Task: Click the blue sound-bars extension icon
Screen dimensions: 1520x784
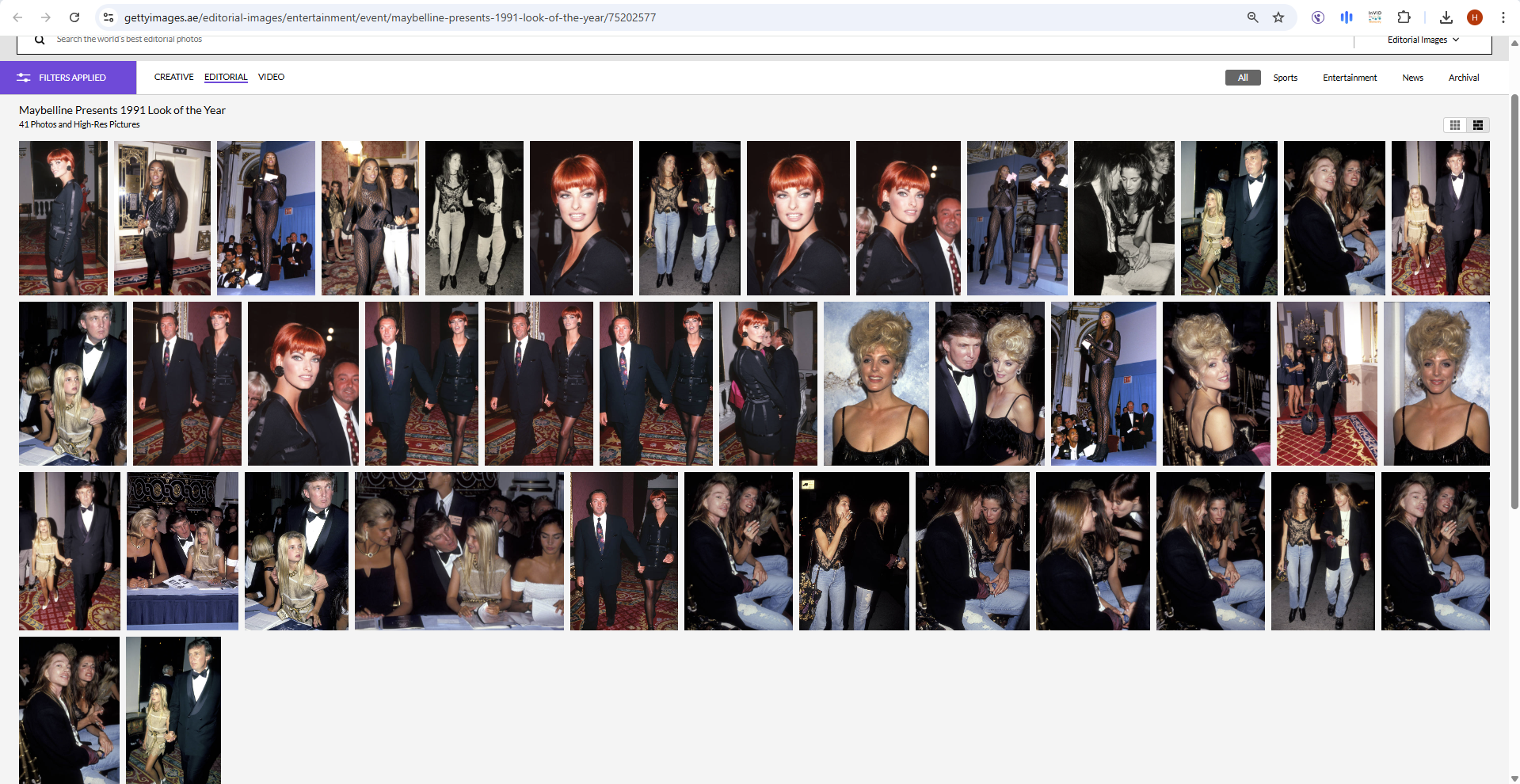Action: pyautogui.click(x=1347, y=17)
